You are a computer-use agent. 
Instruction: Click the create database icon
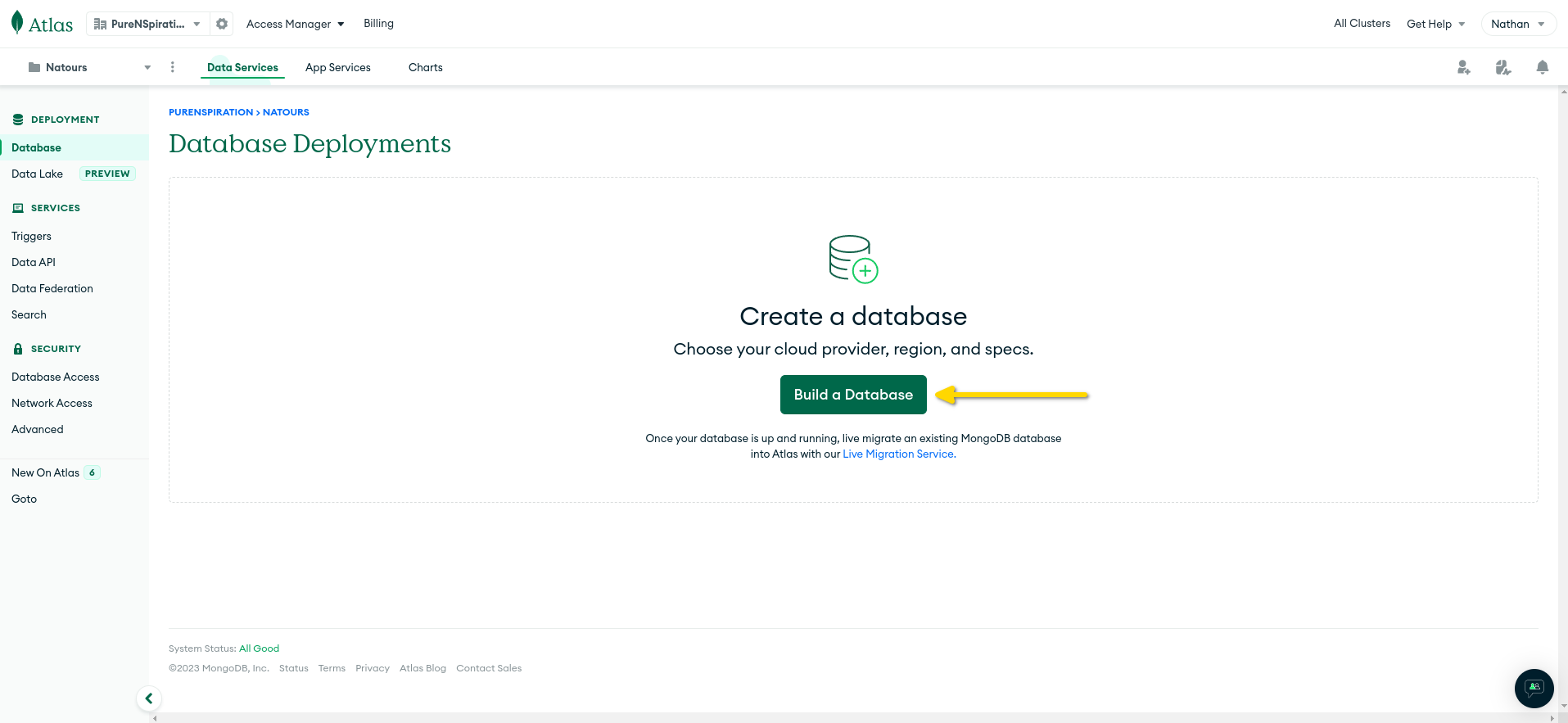pos(853,260)
